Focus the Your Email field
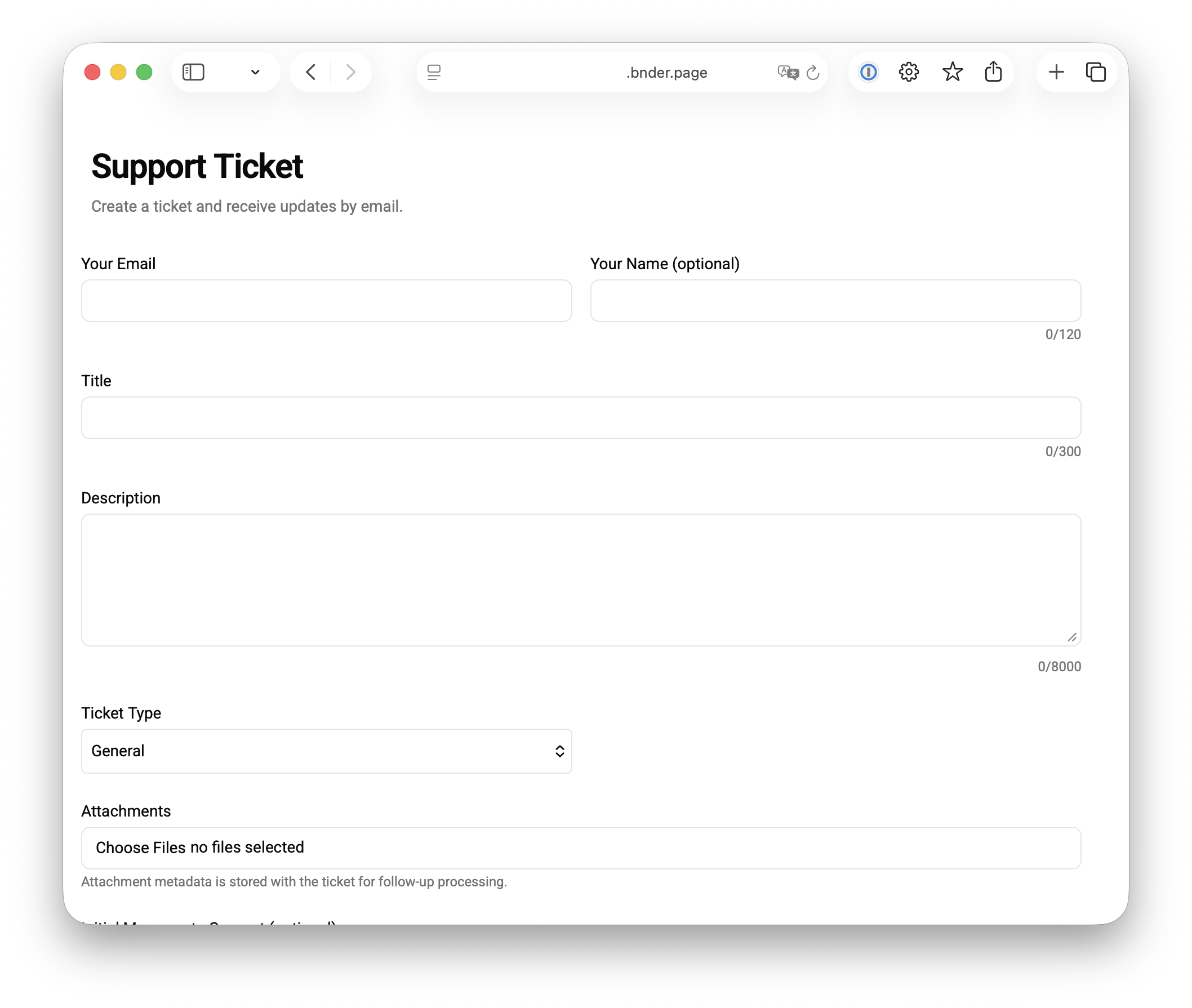1192x1008 pixels. click(x=326, y=300)
